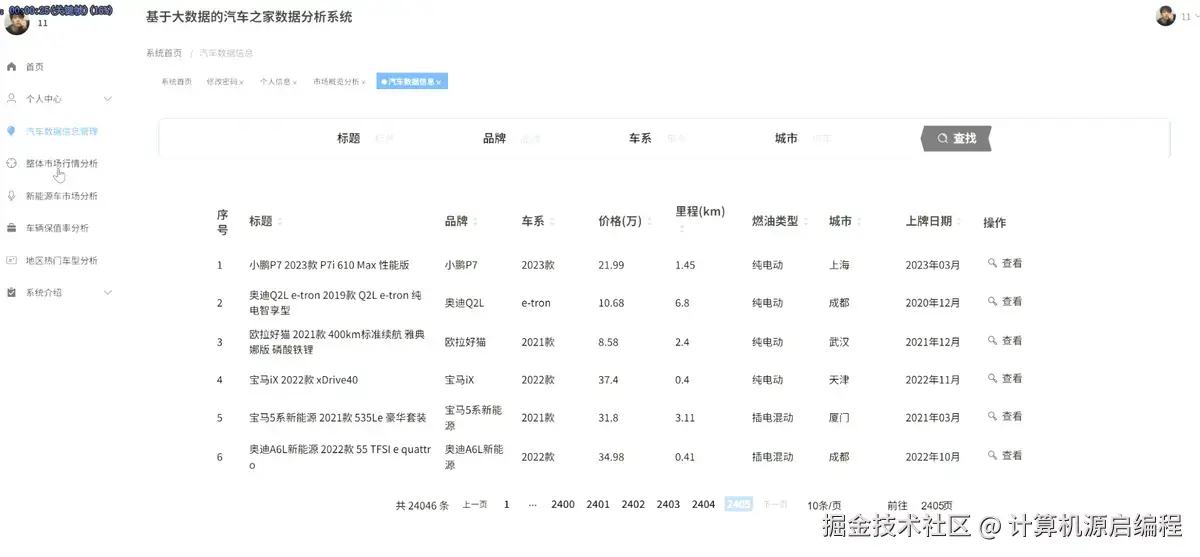1200x557 pixels.
Task: Click the magnifier icon in row 小鹏P7 2023款
Action: tap(992, 264)
